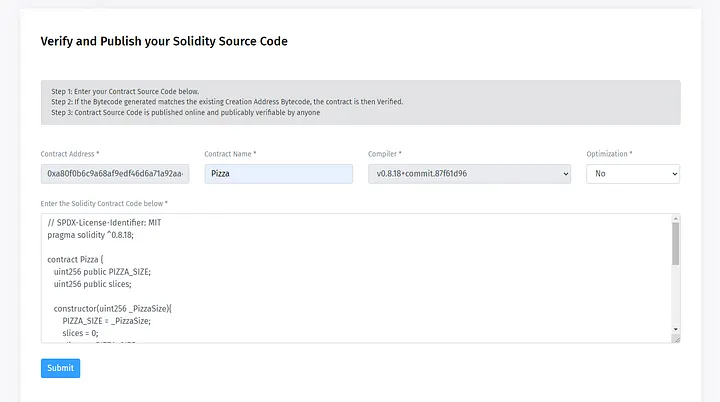Click the 'Contract Address *' label
This screenshot has height=402, width=720.
pyautogui.click(x=70, y=154)
